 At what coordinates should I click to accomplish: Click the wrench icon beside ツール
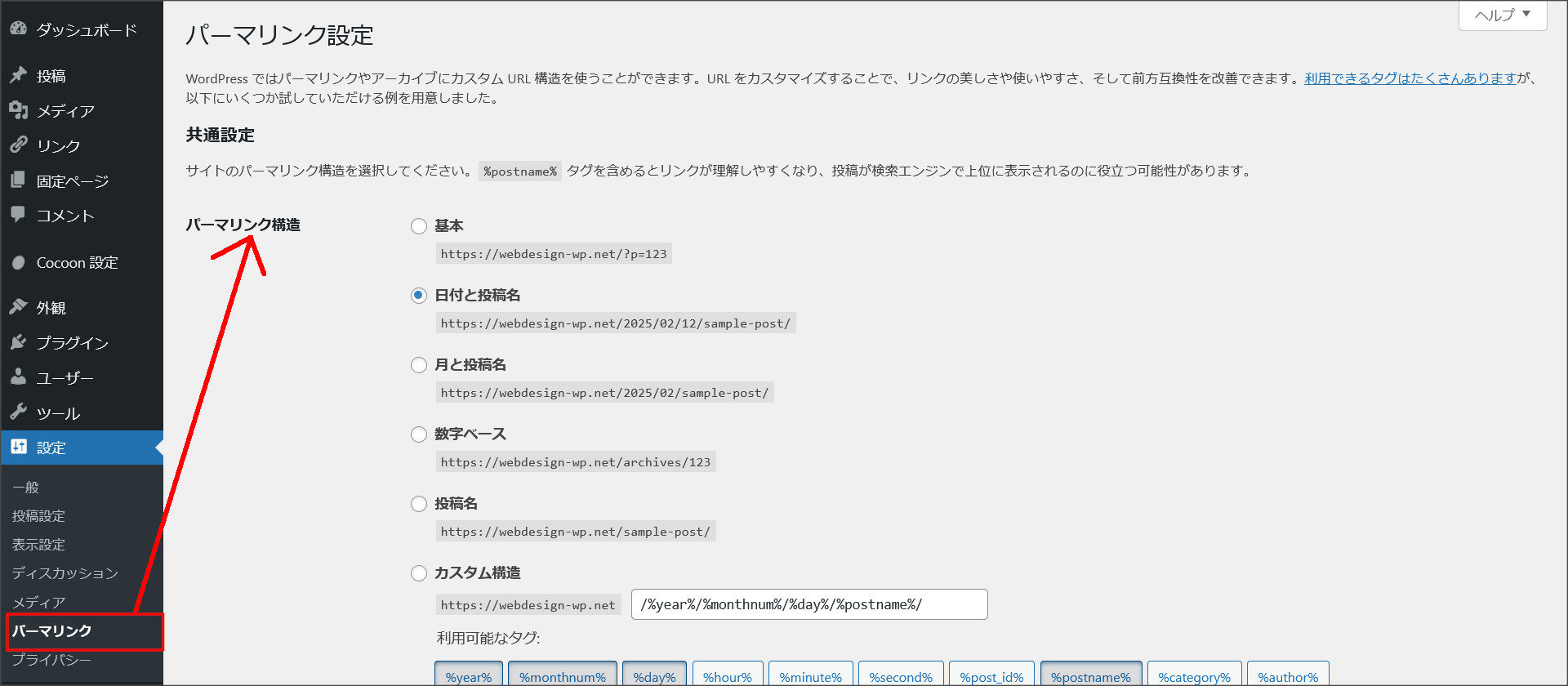pyautogui.click(x=19, y=412)
